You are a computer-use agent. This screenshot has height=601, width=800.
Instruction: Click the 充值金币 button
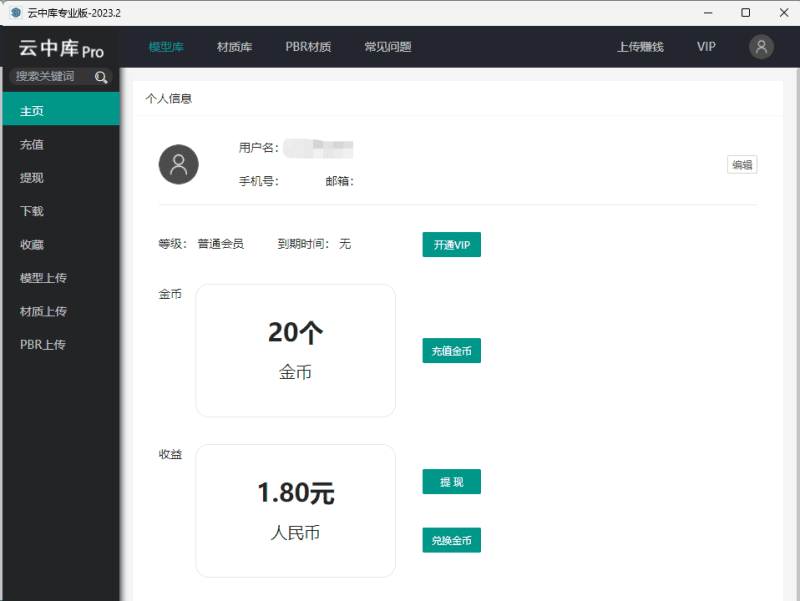coord(451,350)
